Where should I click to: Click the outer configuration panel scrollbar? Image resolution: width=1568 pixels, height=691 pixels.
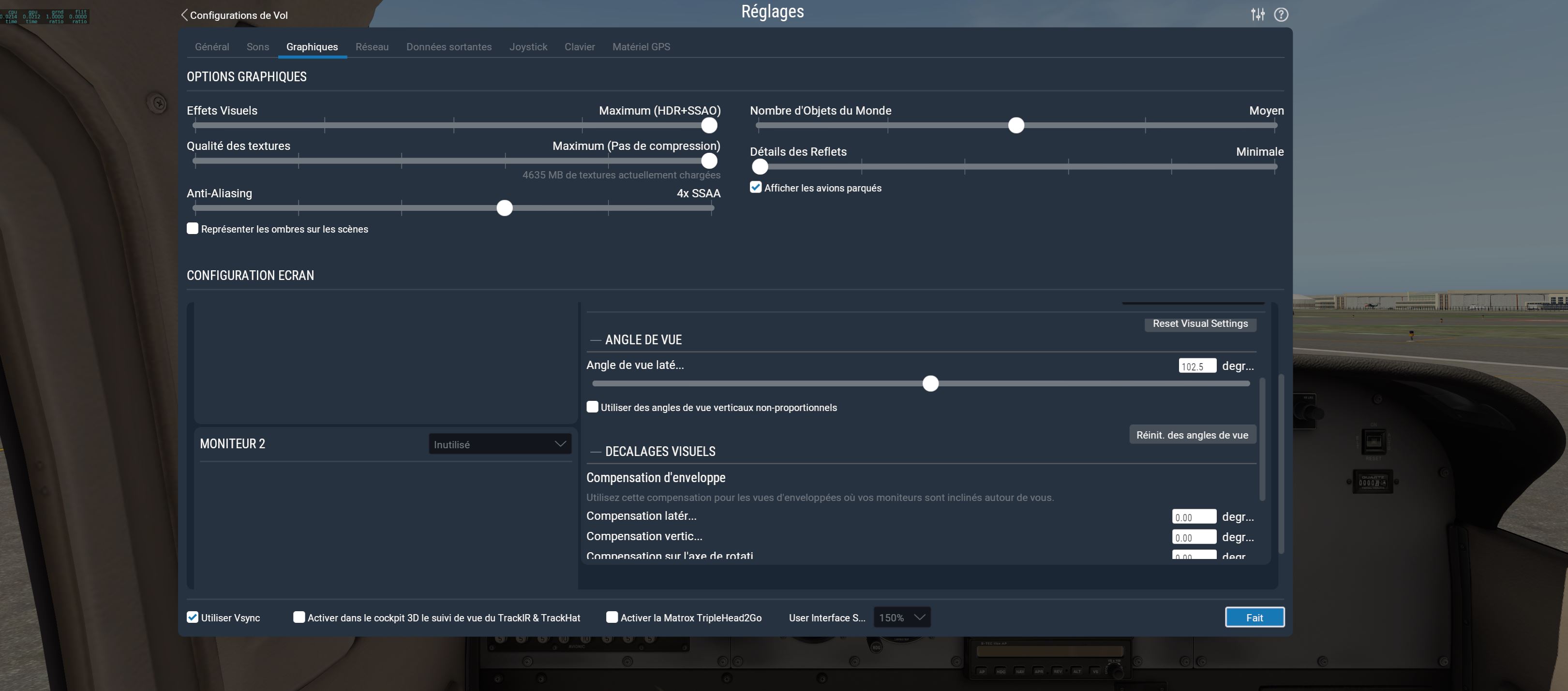[x=1281, y=464]
